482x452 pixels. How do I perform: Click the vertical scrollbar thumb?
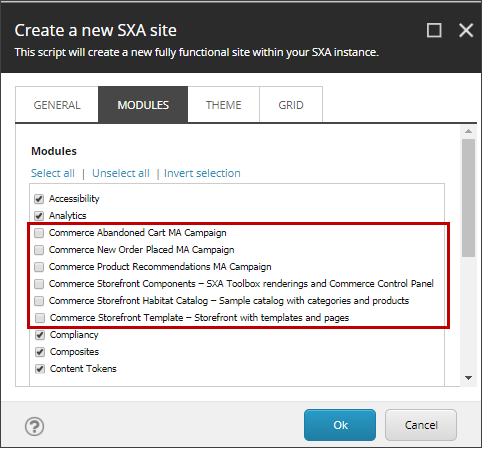468,198
